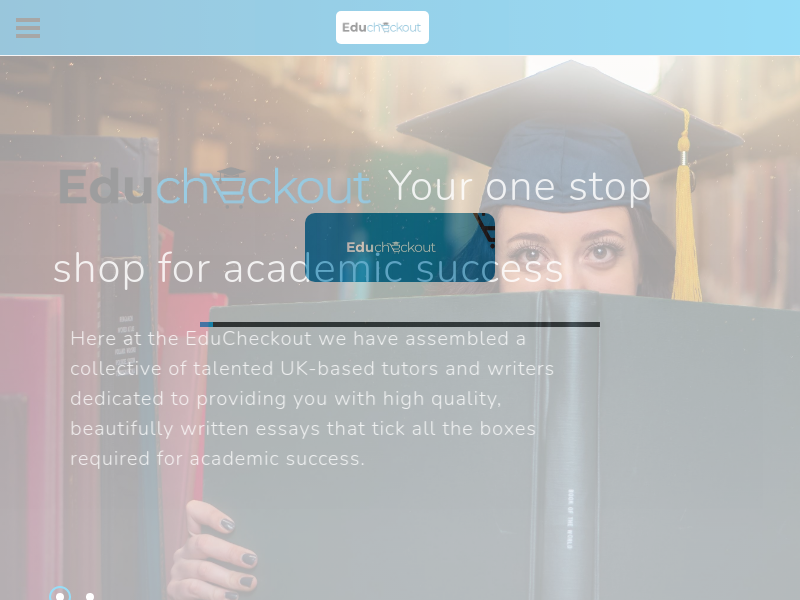
Task: Click the shopping cart 'e' in the hero logo
Action: point(229,191)
